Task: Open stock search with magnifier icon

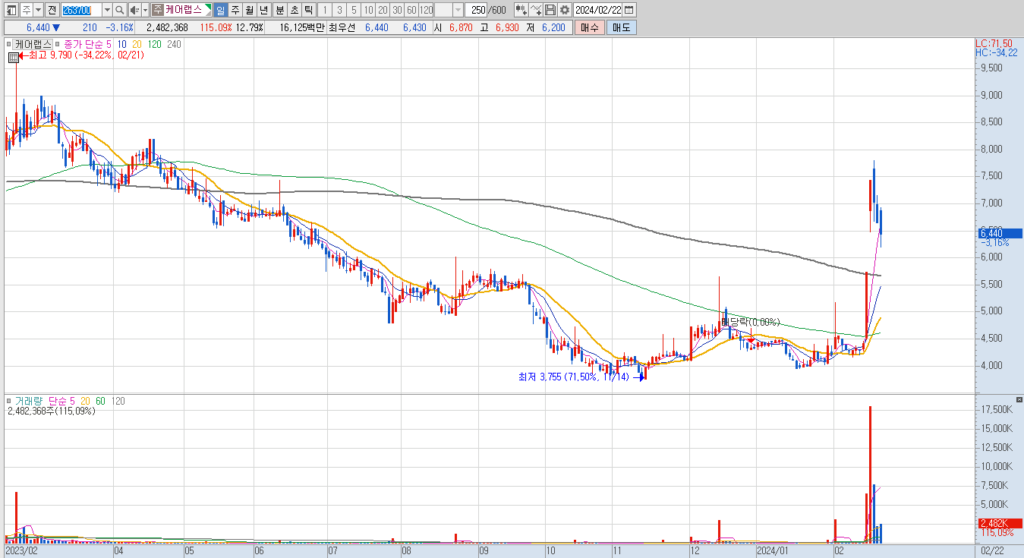Action: 120,10
